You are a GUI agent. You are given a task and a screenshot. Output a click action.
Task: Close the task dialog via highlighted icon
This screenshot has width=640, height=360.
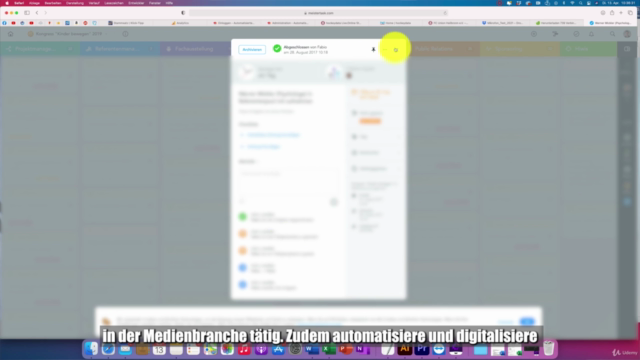tap(396, 50)
